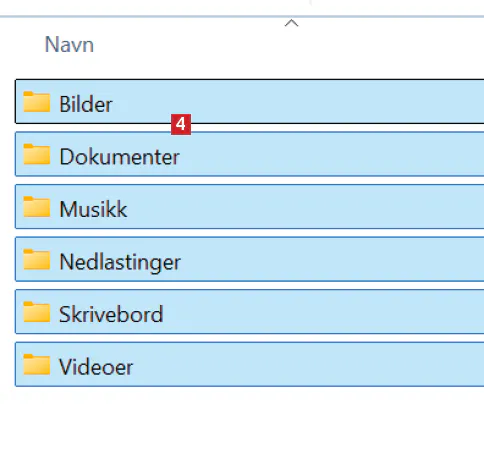The image size is (484, 457).
Task: Click blank highlighted area right of Skrivebord label
Action: pyautogui.click(x=324, y=312)
